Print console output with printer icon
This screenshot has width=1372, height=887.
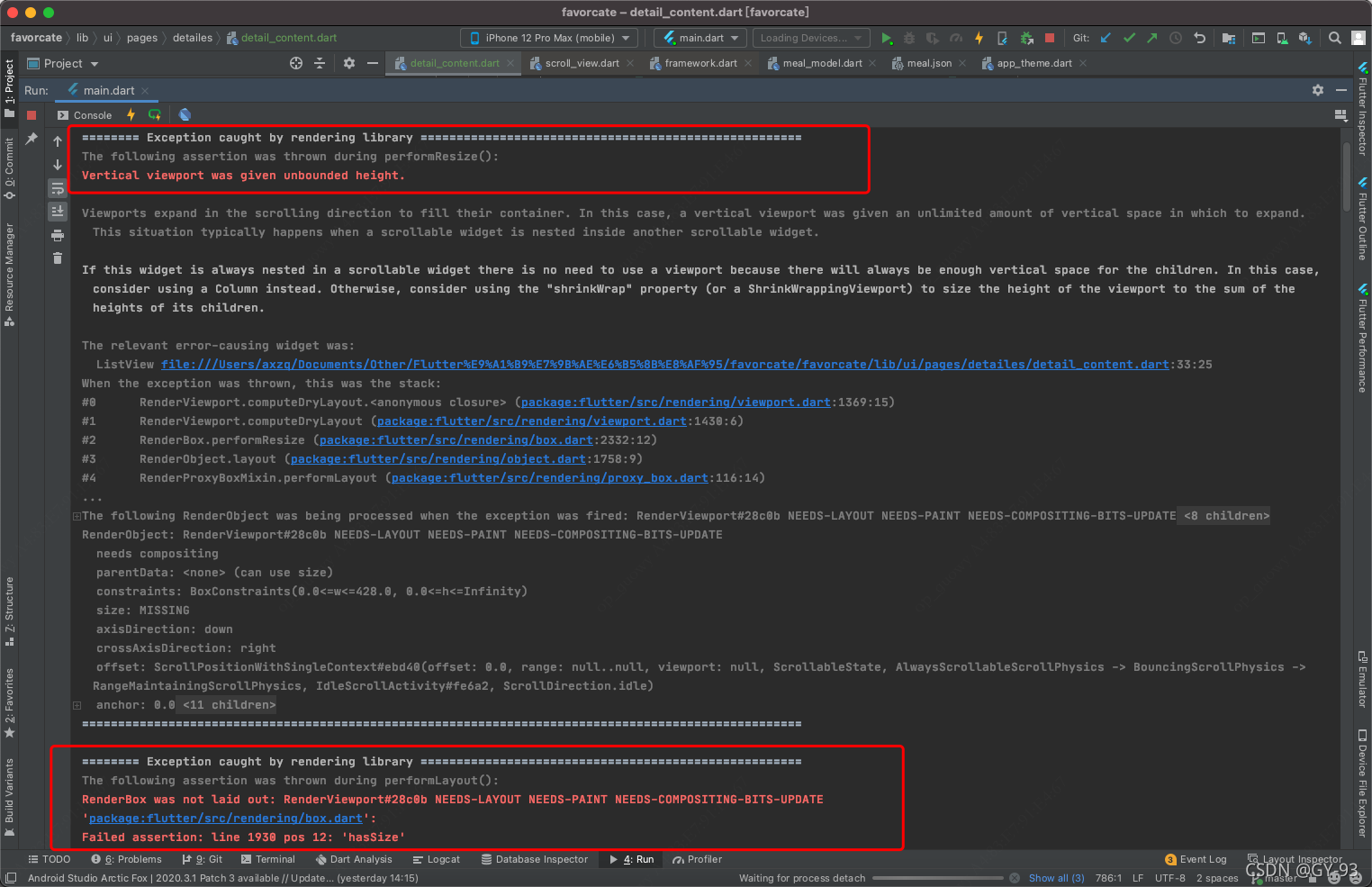coord(58,235)
